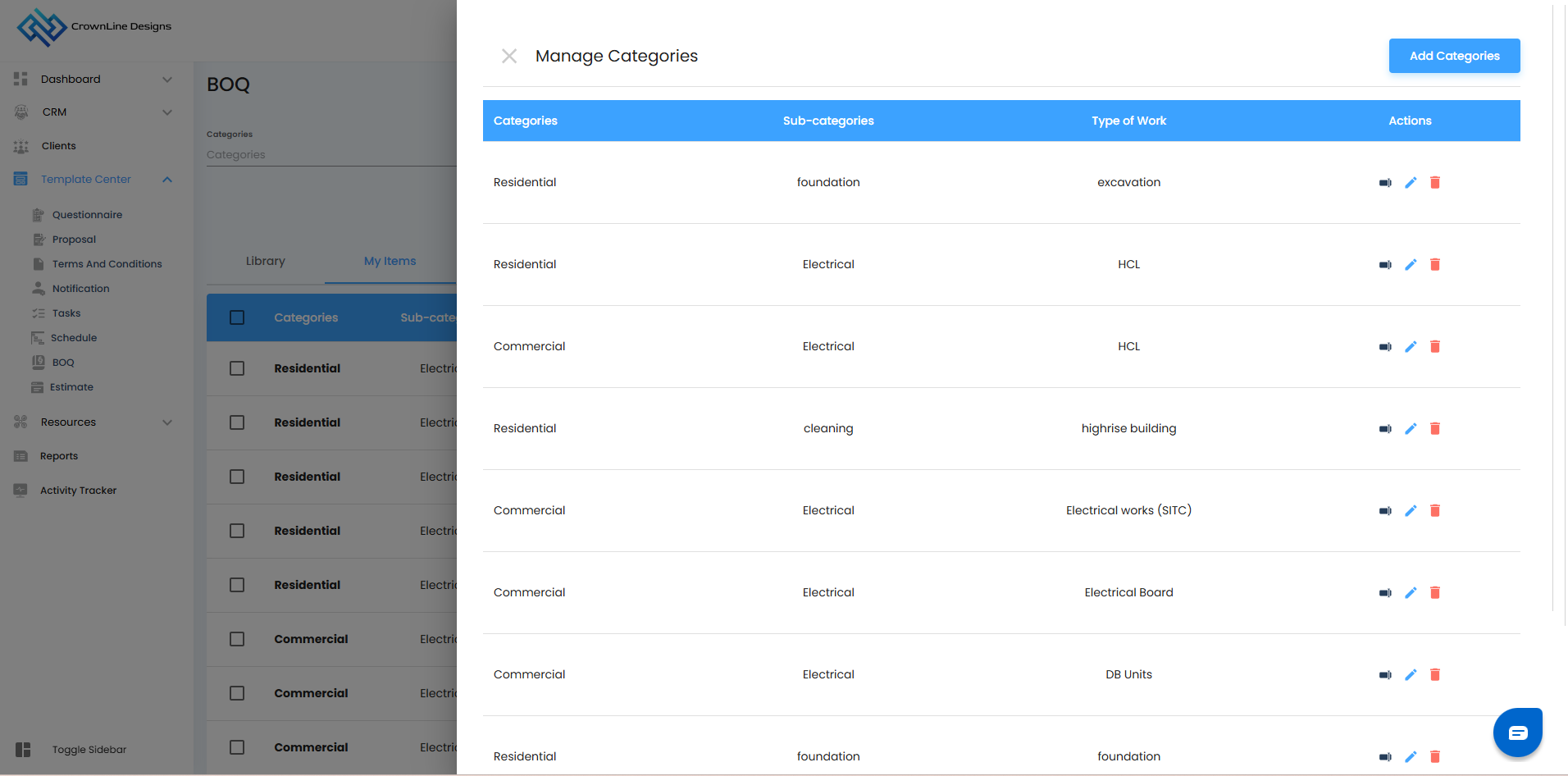
Task: Click the video icon for Residential Electrical HCL
Action: coord(1385,264)
